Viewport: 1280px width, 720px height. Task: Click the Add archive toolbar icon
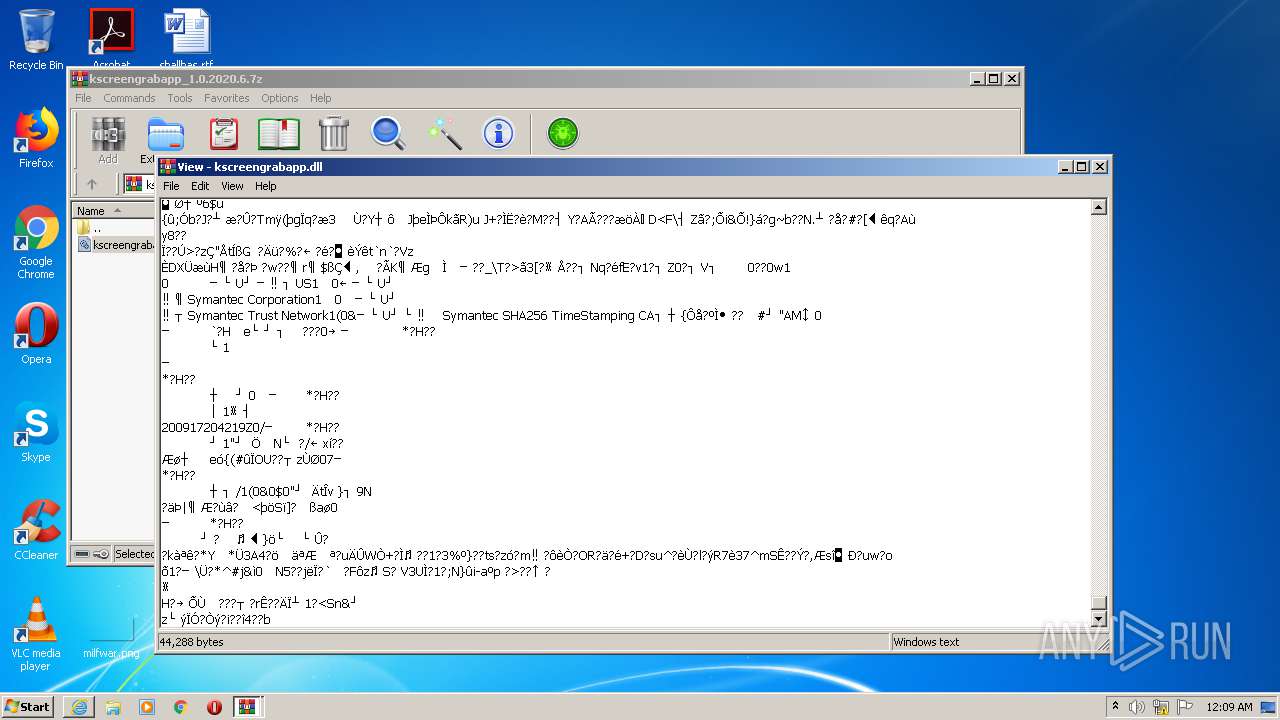(108, 133)
